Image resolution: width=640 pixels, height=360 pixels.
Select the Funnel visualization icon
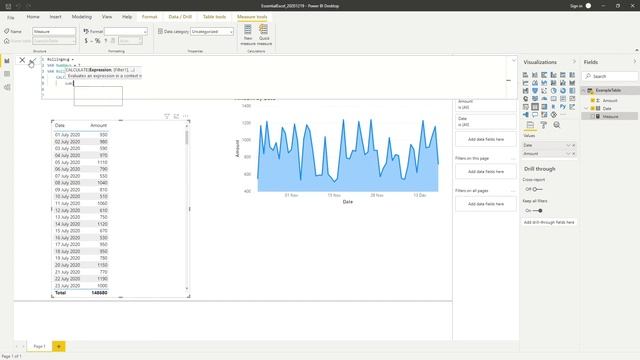(535, 91)
